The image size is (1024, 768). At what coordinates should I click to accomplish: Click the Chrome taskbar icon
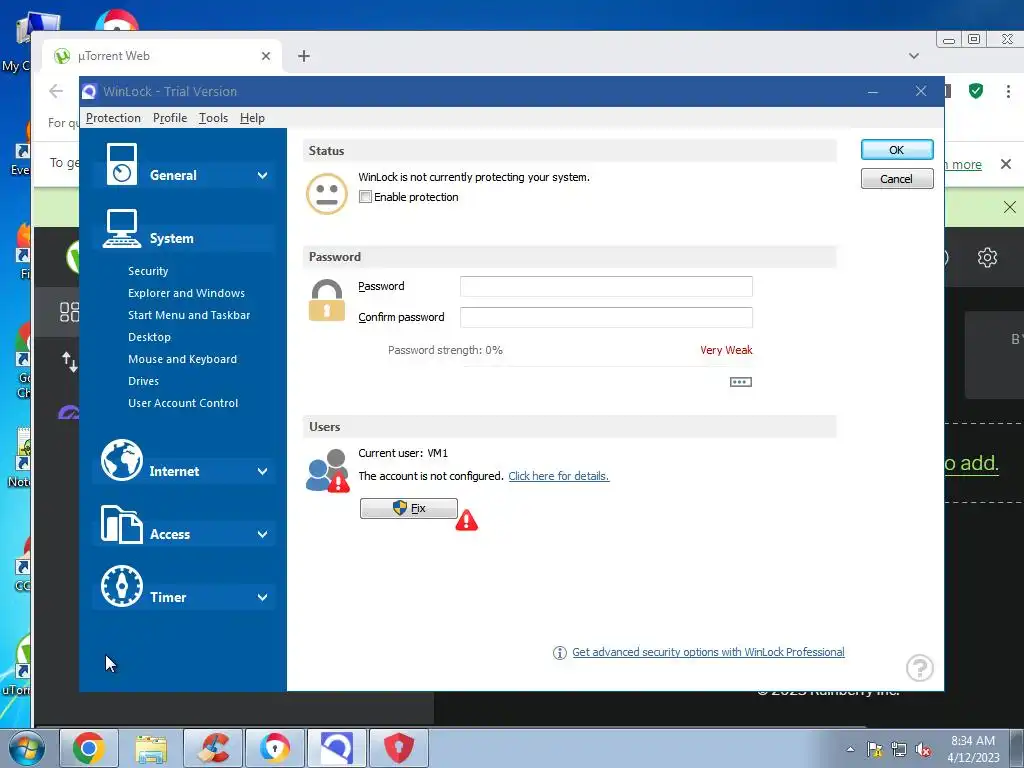(89, 748)
